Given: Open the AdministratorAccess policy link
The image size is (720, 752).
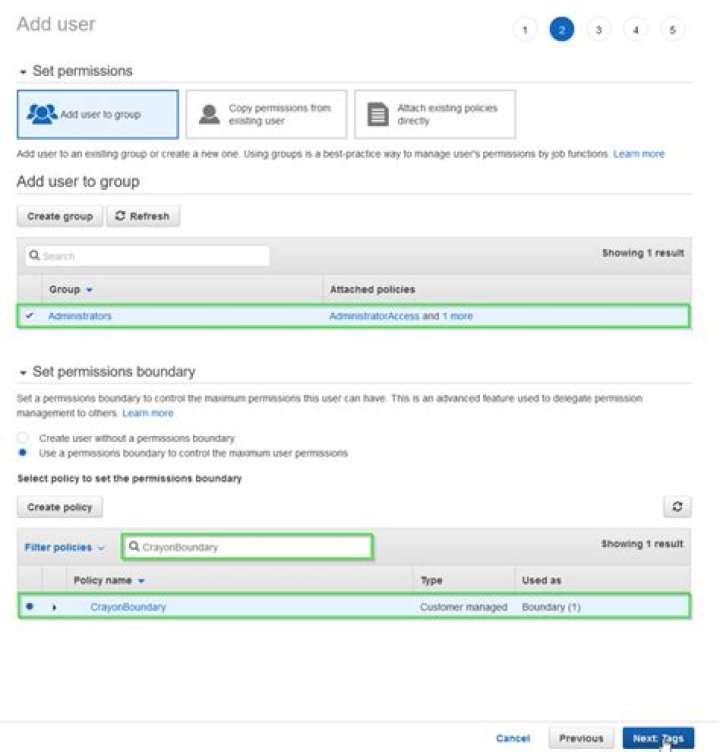Looking at the screenshot, I should [x=374, y=316].
